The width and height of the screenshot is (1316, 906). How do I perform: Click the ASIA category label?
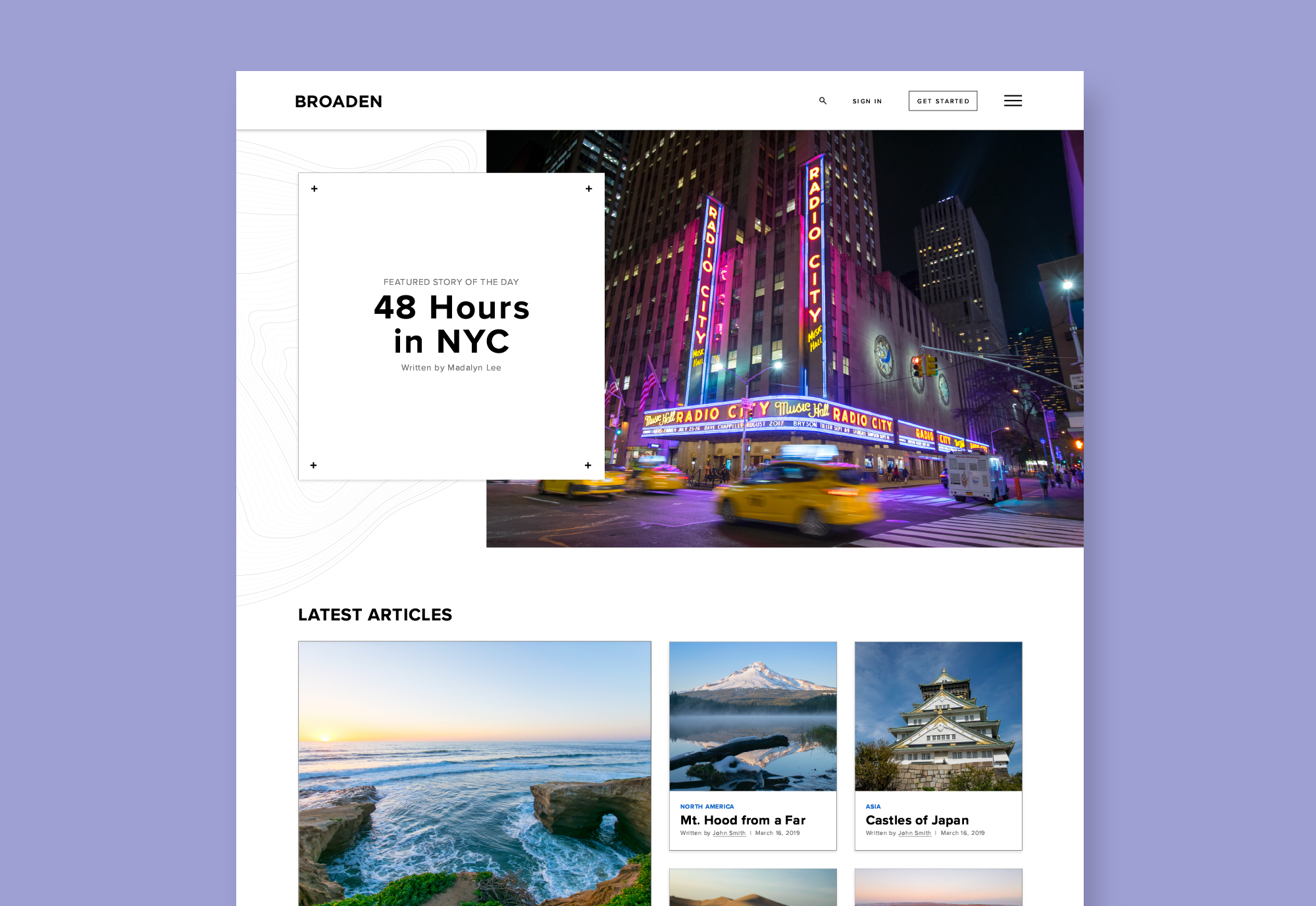(x=873, y=806)
